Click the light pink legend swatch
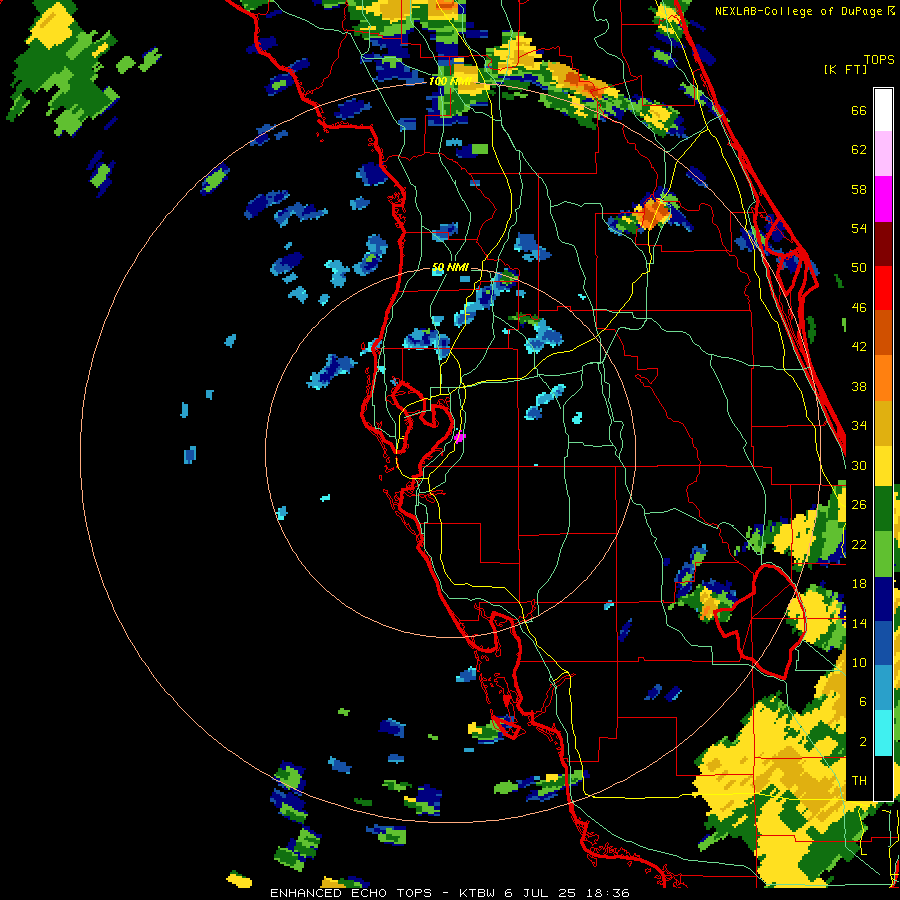 [x=883, y=153]
